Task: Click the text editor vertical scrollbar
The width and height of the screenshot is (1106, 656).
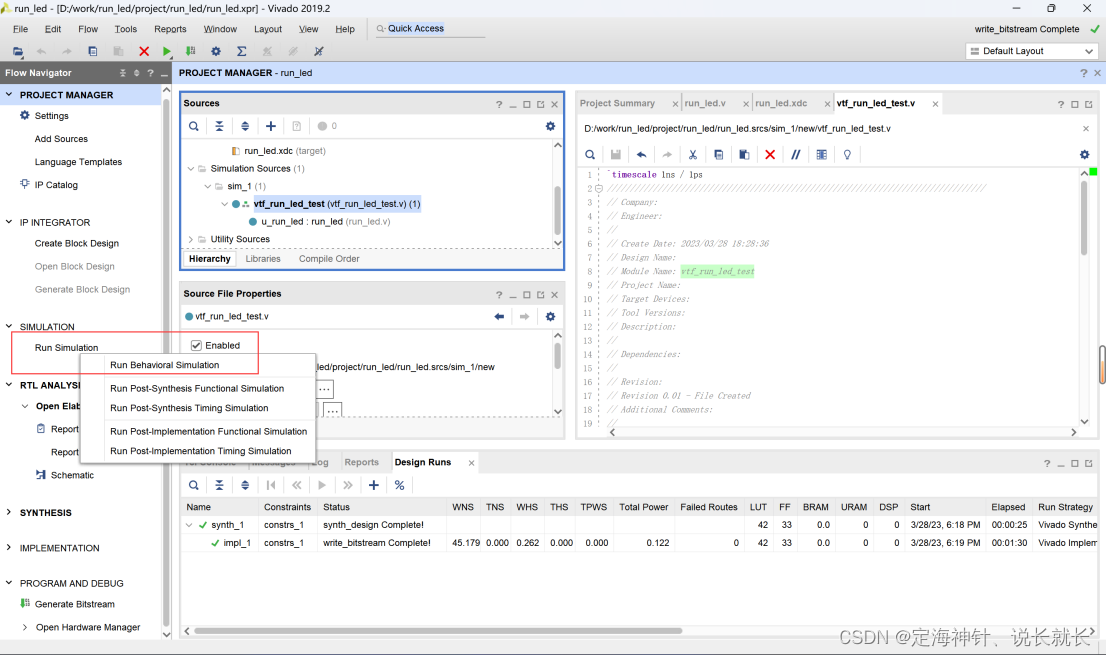Action: (1084, 217)
